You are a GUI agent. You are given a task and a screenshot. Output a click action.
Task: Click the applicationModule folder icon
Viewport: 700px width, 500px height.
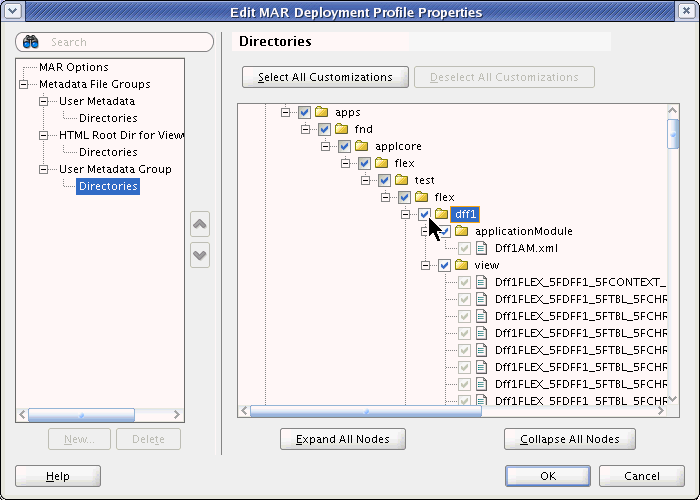(x=461, y=231)
